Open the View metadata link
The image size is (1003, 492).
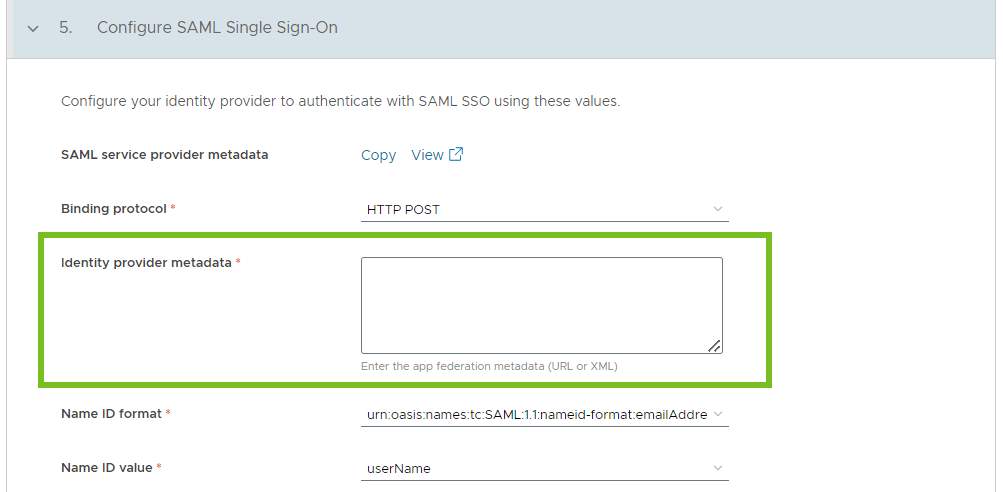(427, 155)
